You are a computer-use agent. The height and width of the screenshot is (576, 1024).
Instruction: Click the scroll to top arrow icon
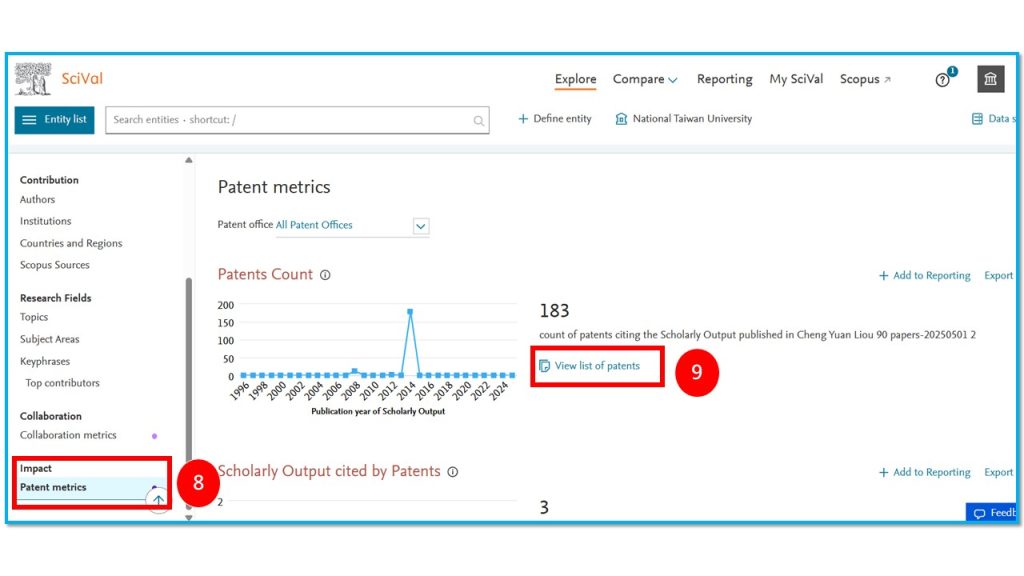(158, 500)
